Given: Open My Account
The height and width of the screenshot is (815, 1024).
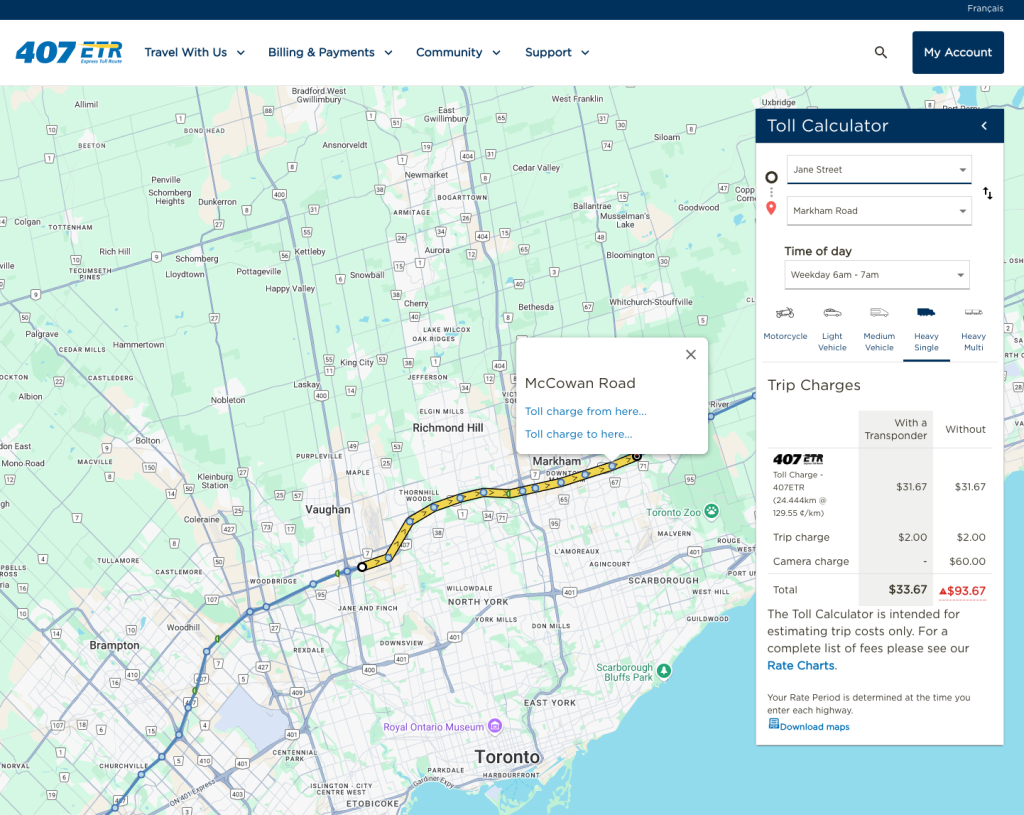Looking at the screenshot, I should (957, 52).
